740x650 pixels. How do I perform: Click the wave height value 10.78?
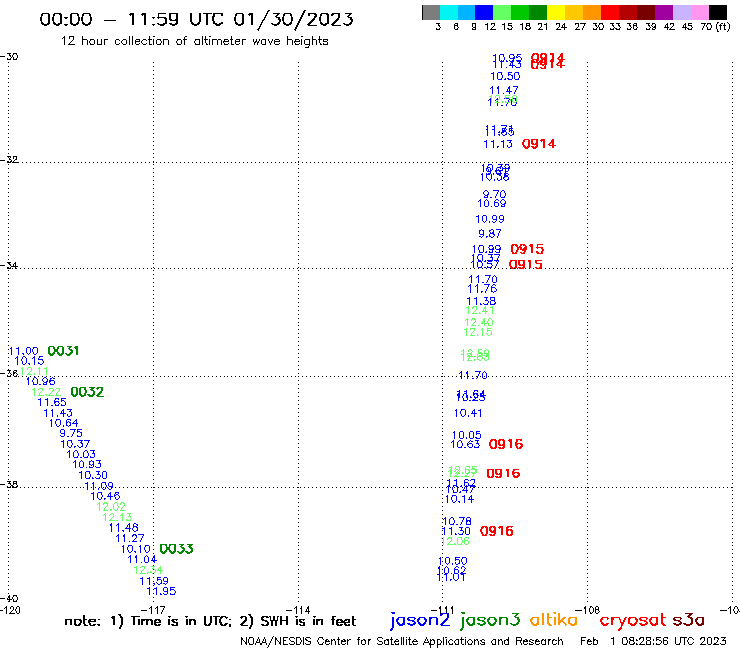coord(457,521)
